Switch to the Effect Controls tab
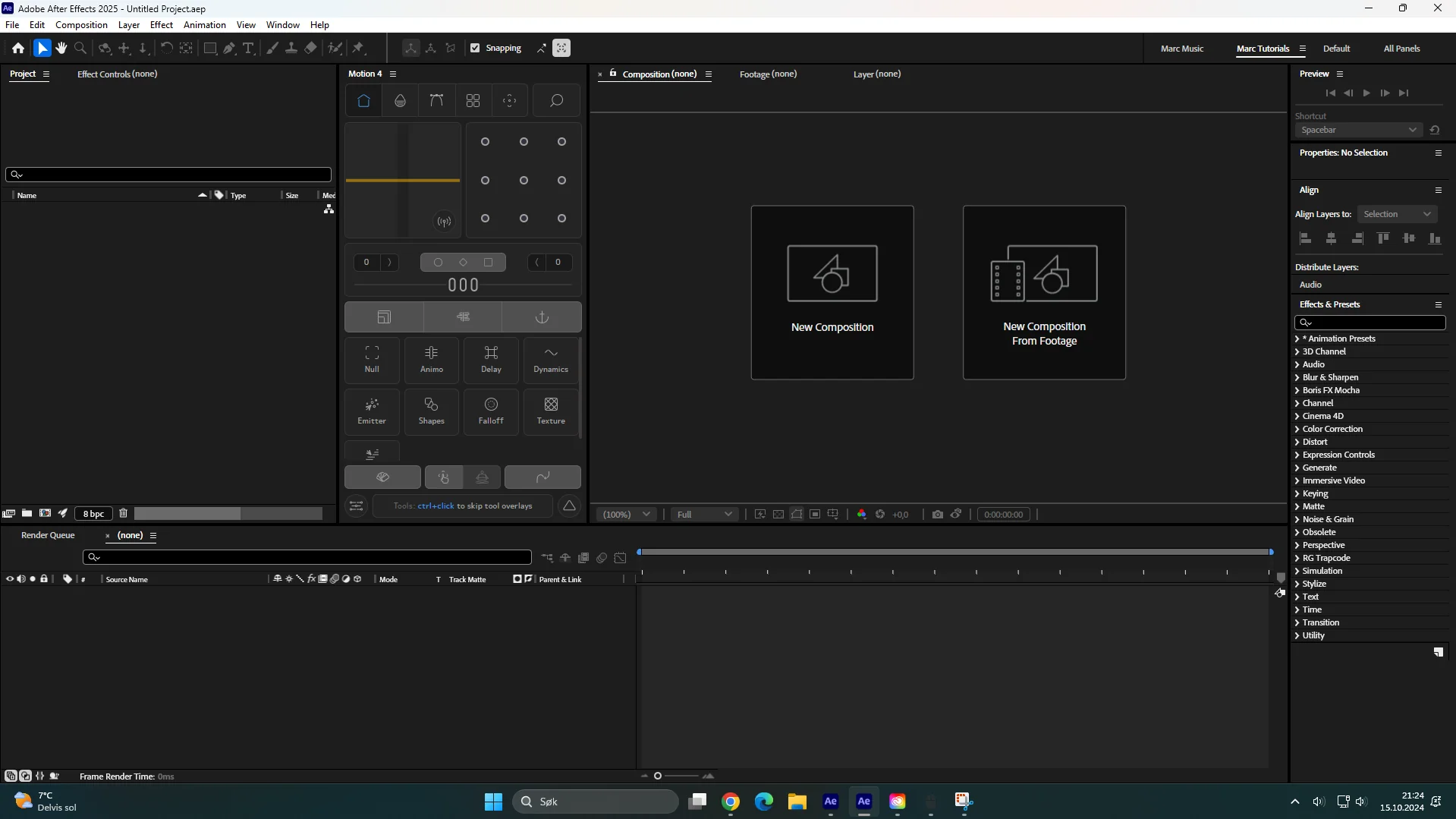 click(118, 74)
